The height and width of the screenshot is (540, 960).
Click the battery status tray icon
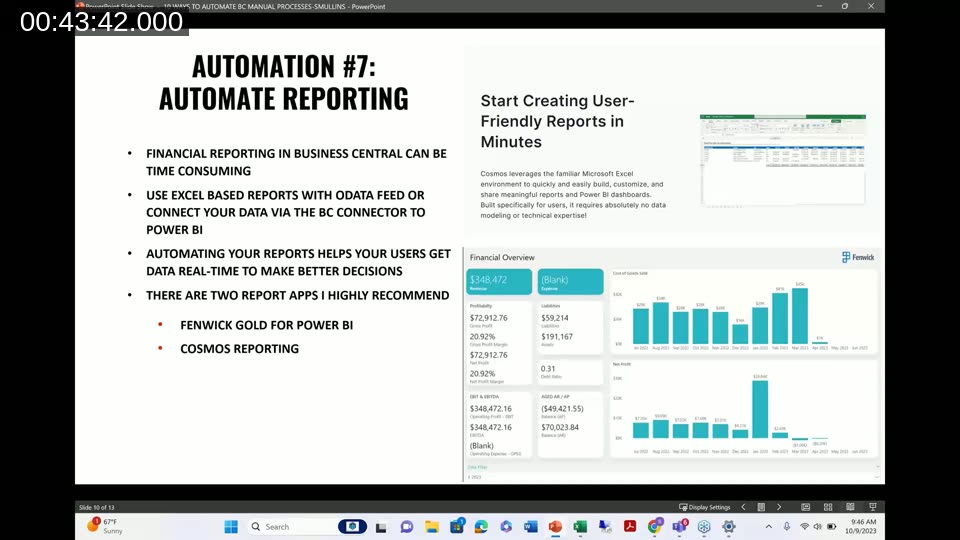[x=831, y=527]
